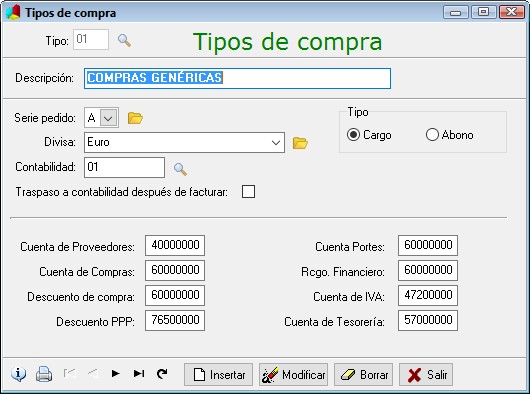
Task: Click the Descuento PPP field
Action: (x=175, y=320)
